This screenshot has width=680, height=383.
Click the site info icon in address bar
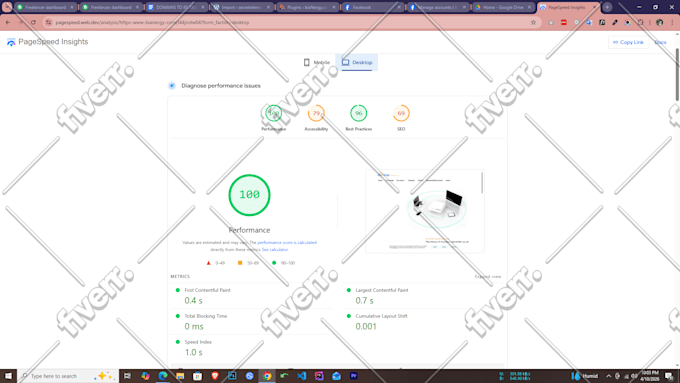tap(49, 22)
